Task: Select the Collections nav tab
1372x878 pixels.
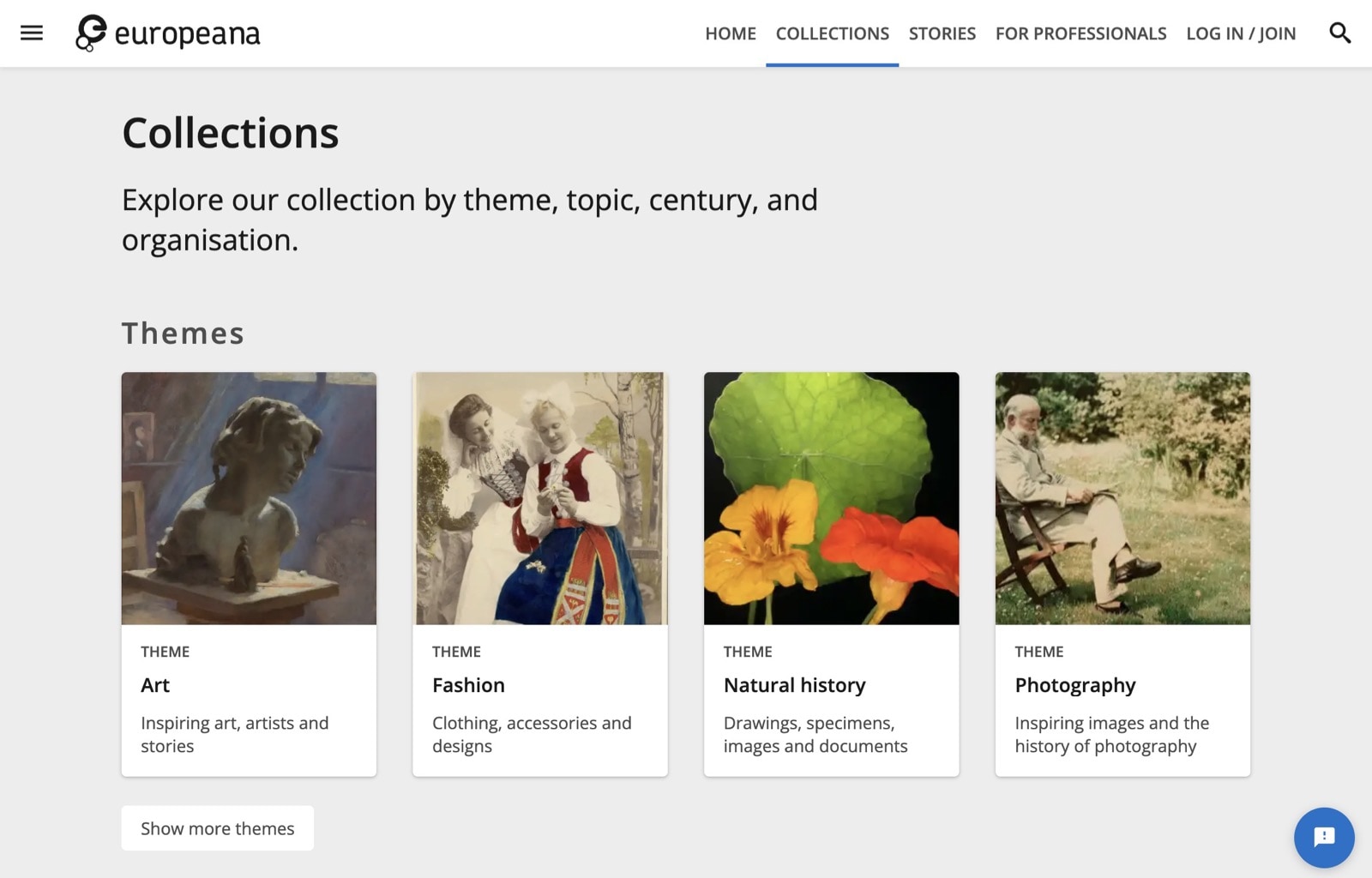Action: point(832,33)
